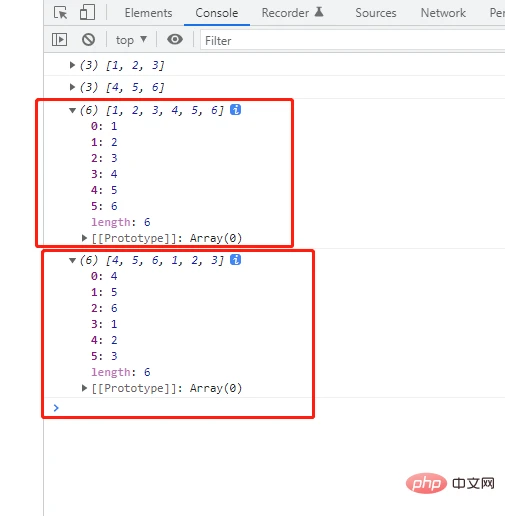Image resolution: width=505 pixels, height=516 pixels.
Task: Show the console sidebar panel
Action: point(59,40)
